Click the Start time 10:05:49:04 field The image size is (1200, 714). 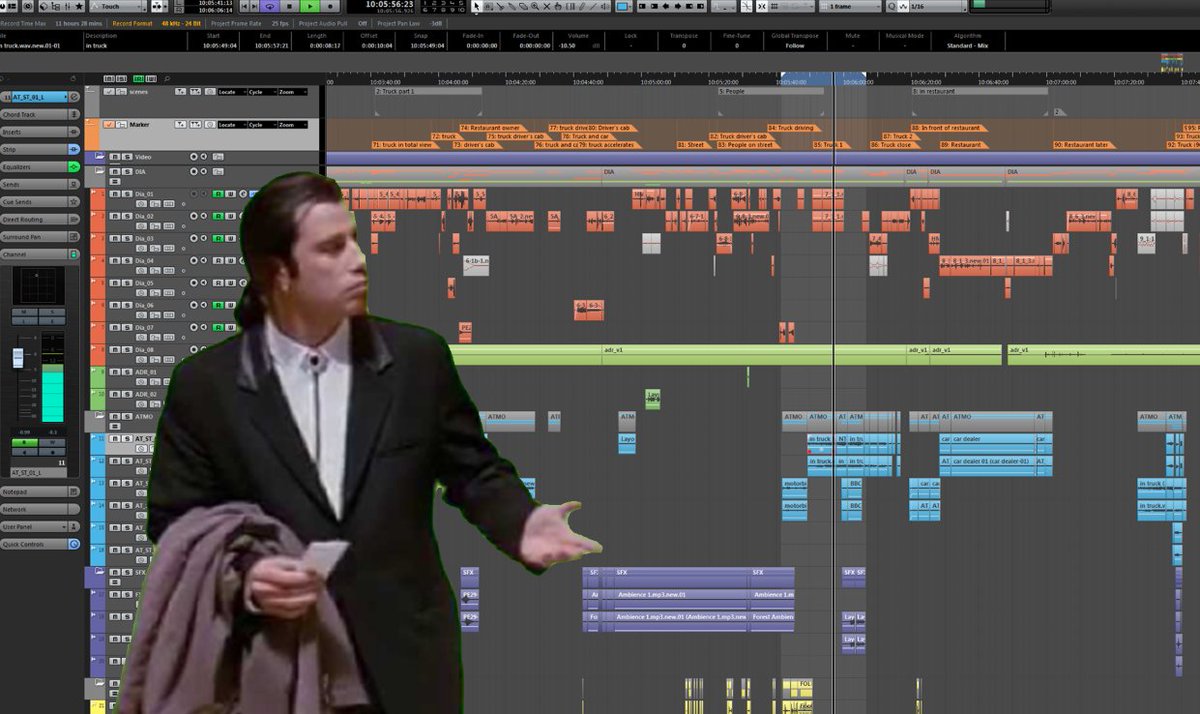coord(218,46)
